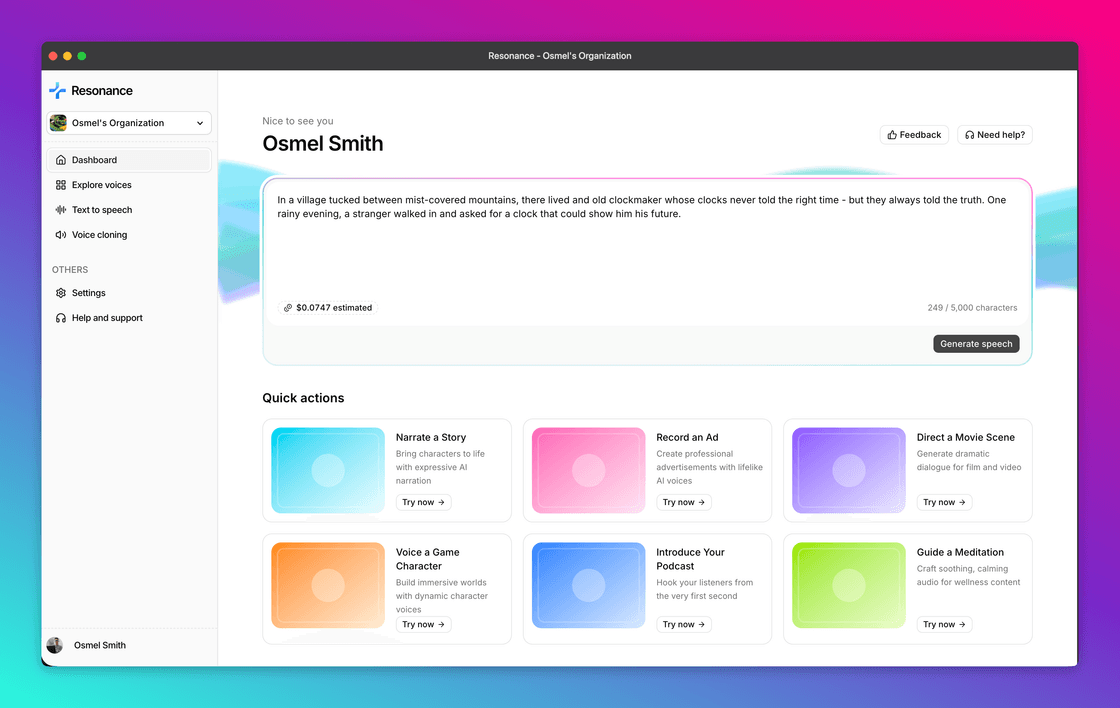Go to Explore voices
The height and width of the screenshot is (708, 1120).
(x=129, y=185)
